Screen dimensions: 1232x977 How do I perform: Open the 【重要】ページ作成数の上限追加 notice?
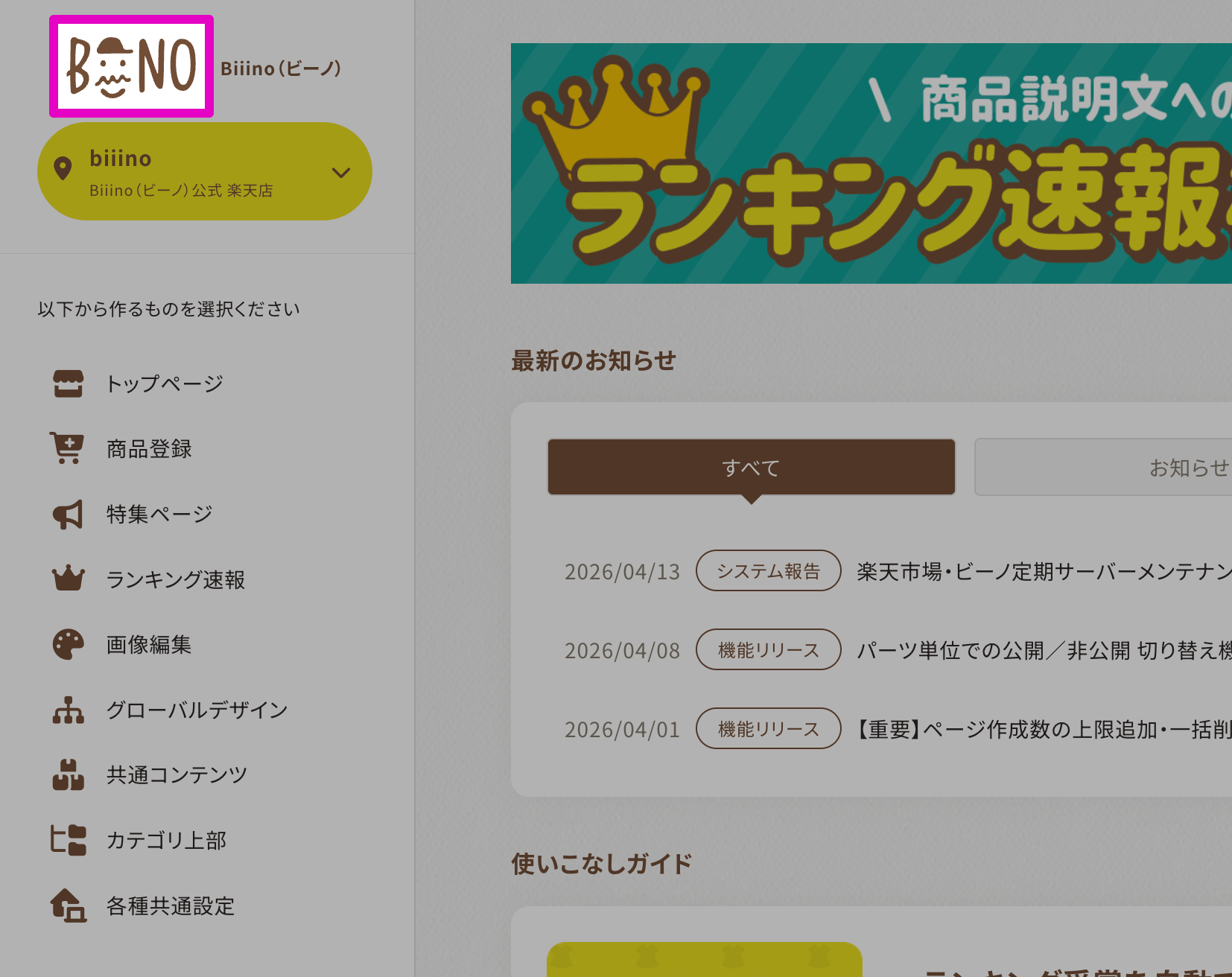coord(1044,729)
